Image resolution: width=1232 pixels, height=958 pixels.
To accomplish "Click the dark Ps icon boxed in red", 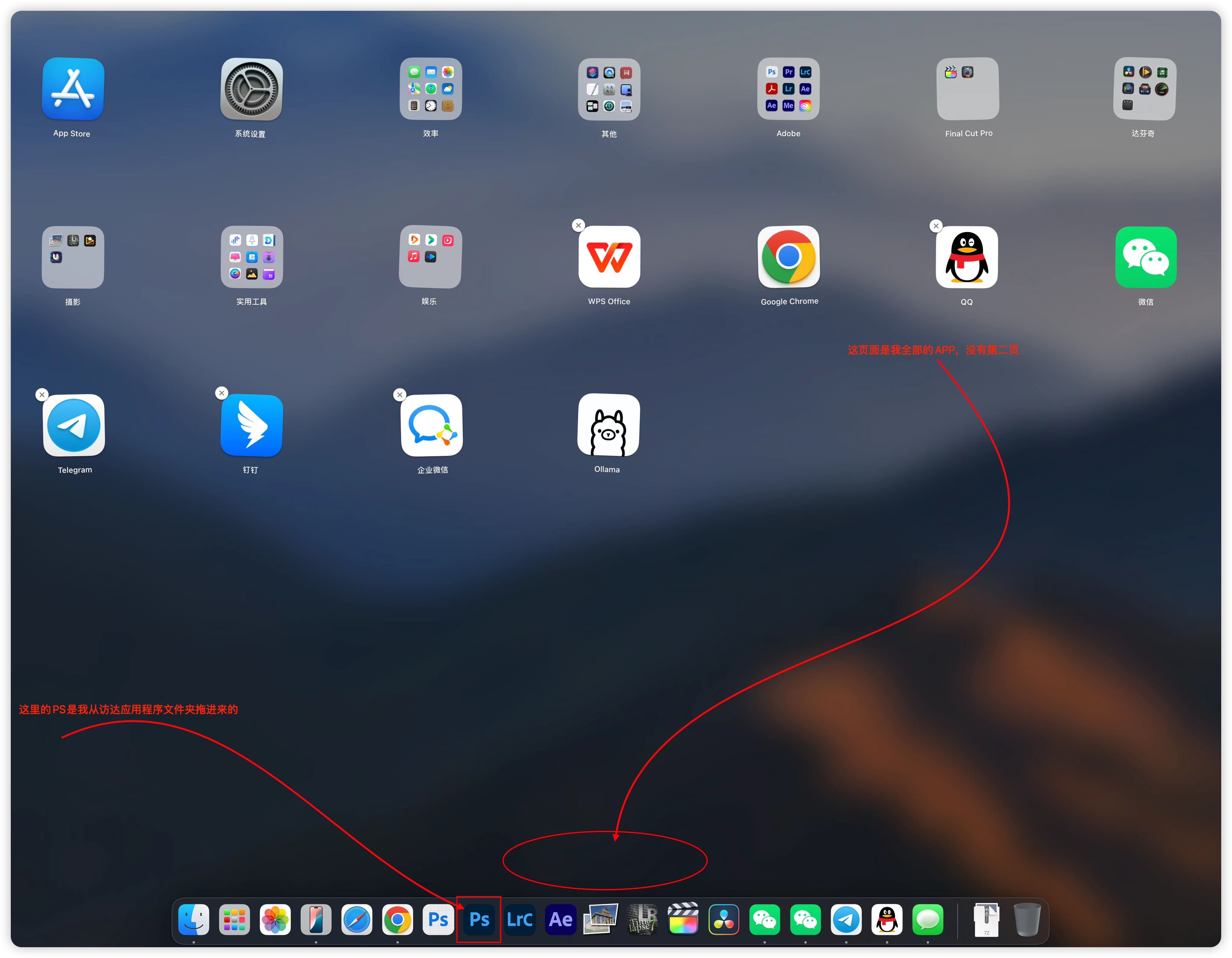I will pos(479,920).
